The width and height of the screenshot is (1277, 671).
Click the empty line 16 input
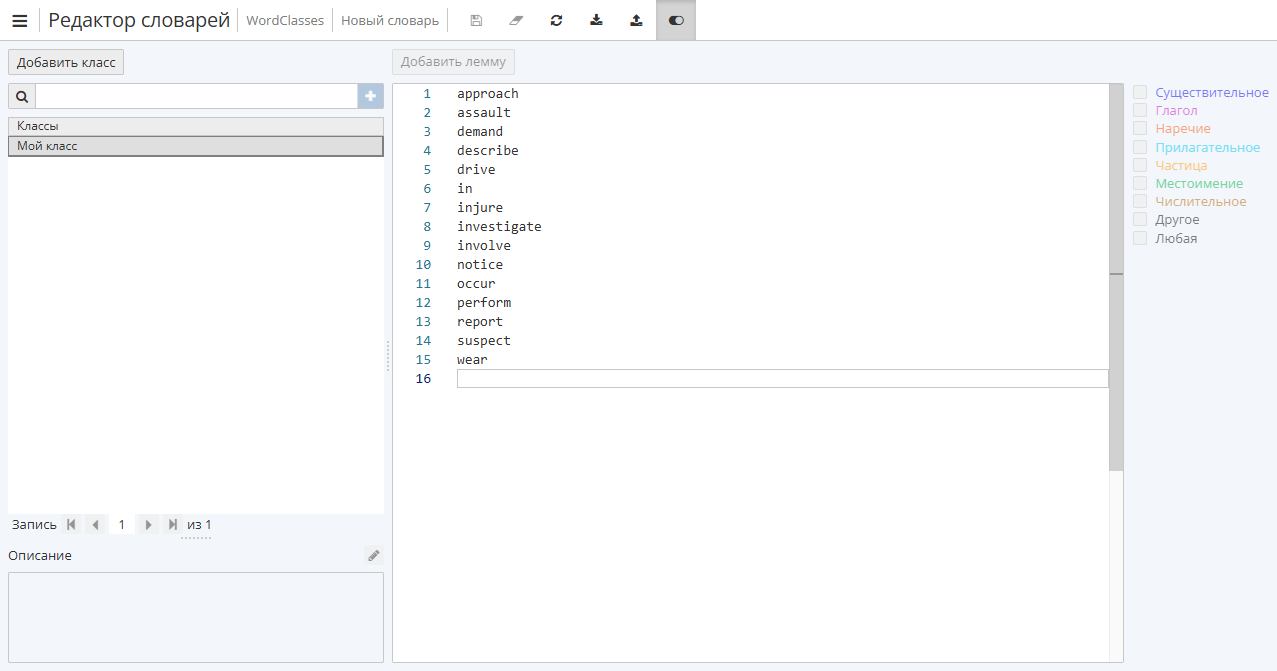(x=782, y=378)
